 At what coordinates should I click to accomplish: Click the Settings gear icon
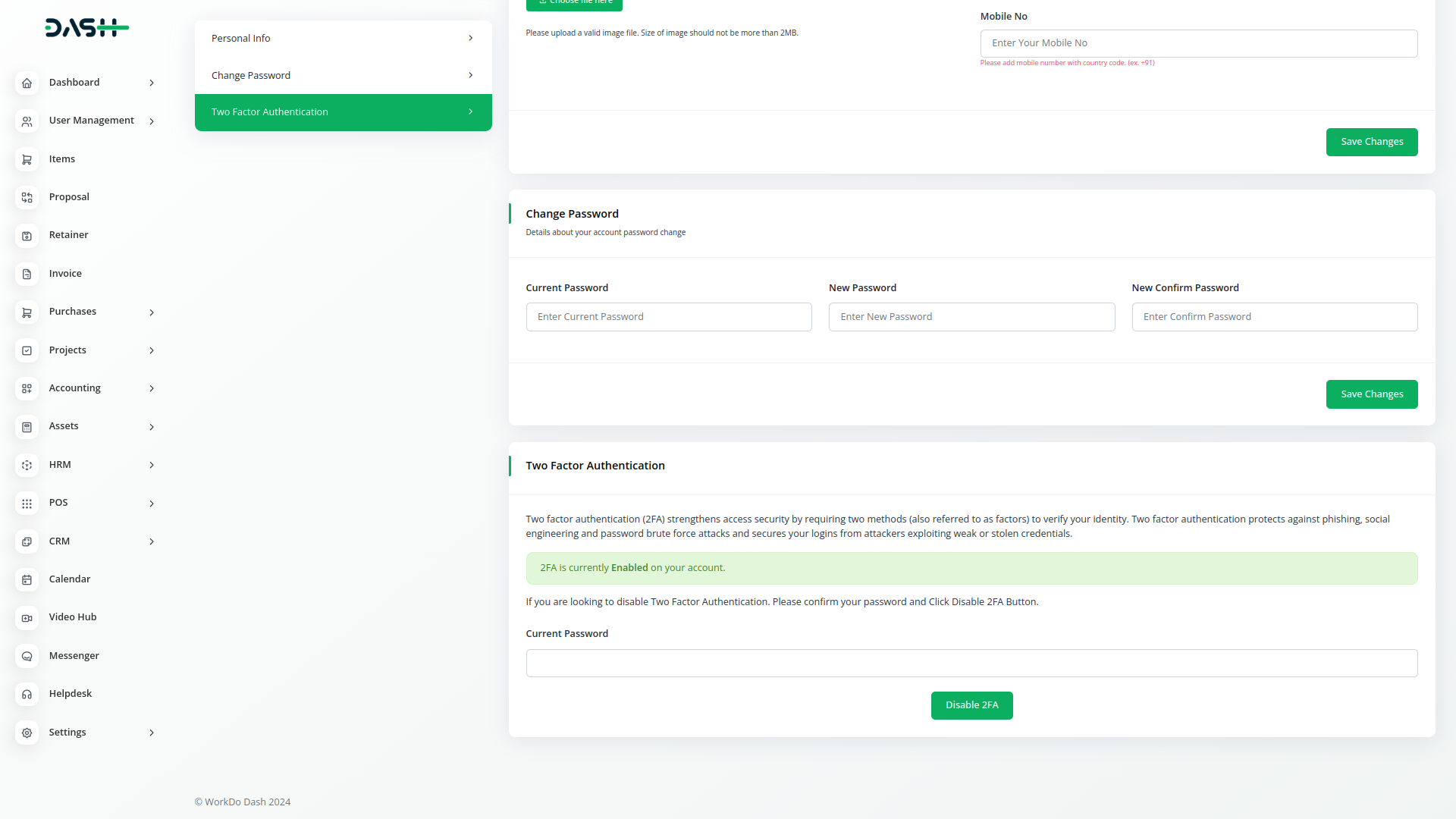click(27, 733)
